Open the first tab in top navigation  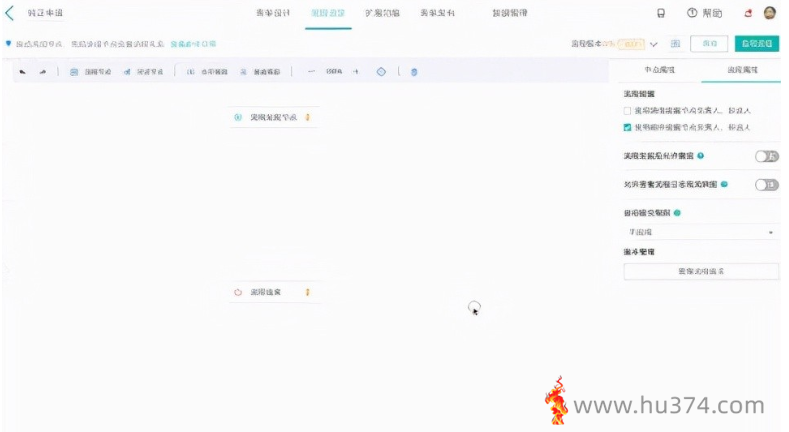click(x=273, y=13)
